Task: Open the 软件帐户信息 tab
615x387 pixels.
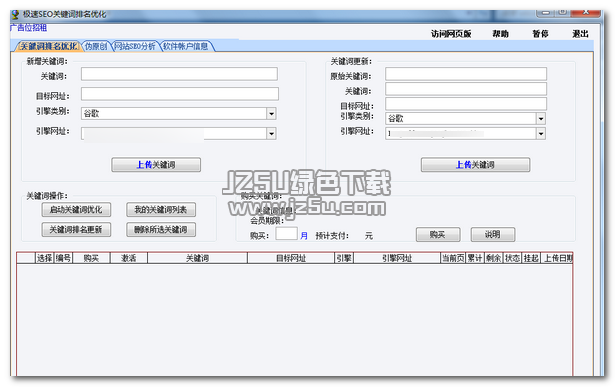Action: (x=186, y=46)
